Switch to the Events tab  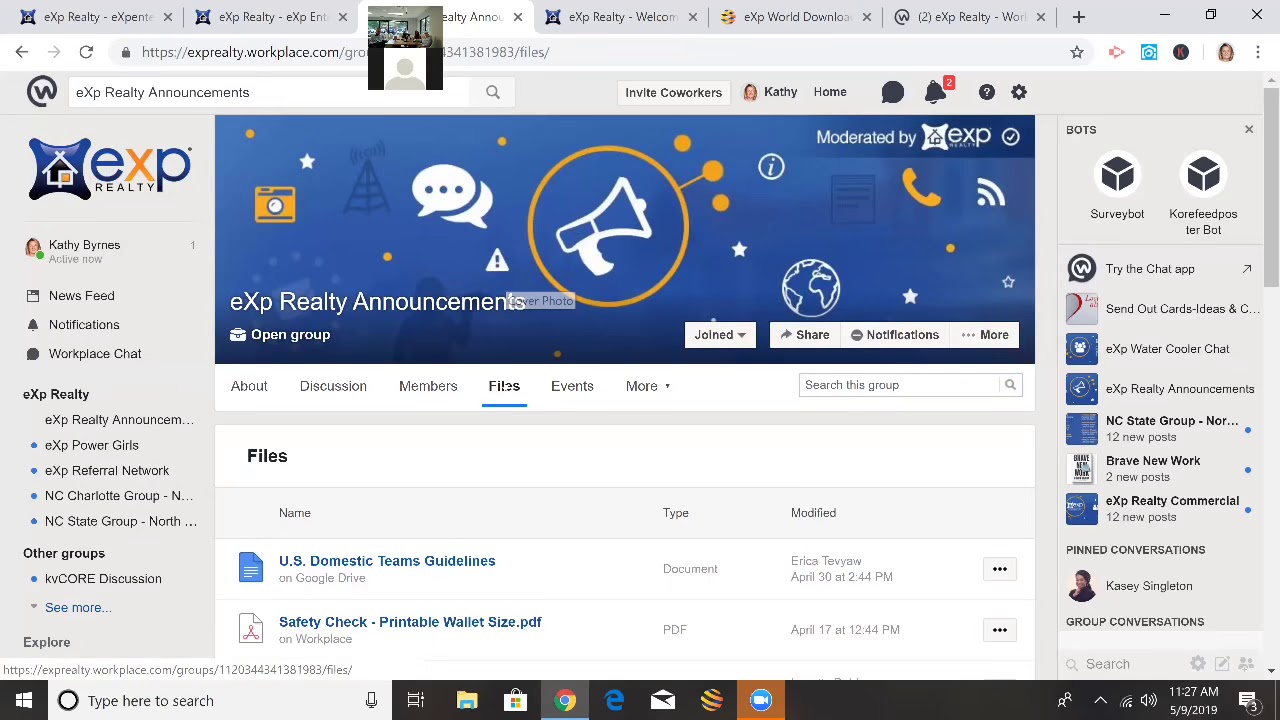pyautogui.click(x=572, y=386)
